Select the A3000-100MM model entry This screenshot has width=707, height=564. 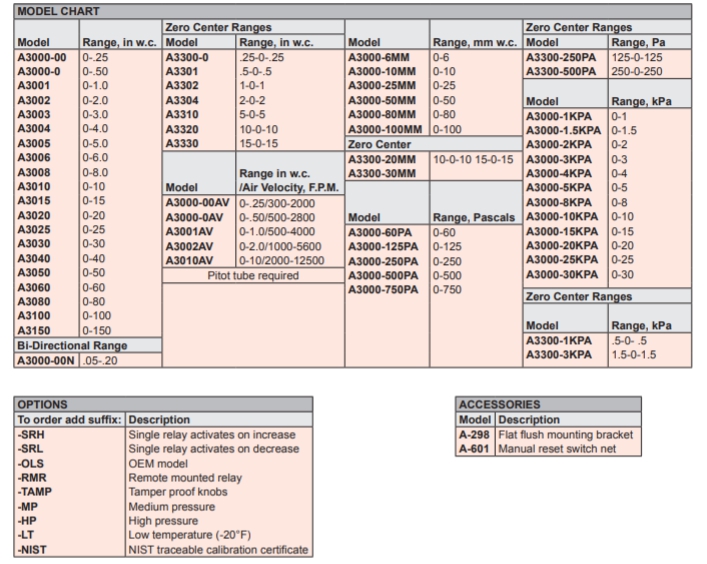[386, 129]
